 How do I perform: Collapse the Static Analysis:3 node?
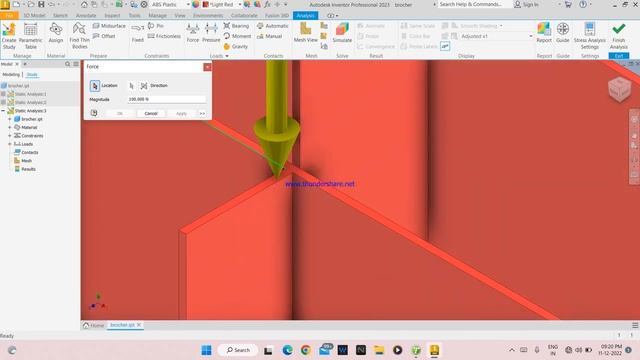pos(3,111)
